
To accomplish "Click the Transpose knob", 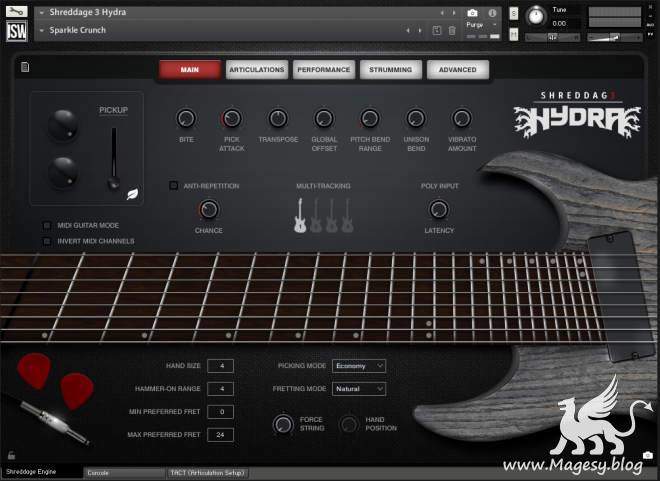I will [278, 119].
